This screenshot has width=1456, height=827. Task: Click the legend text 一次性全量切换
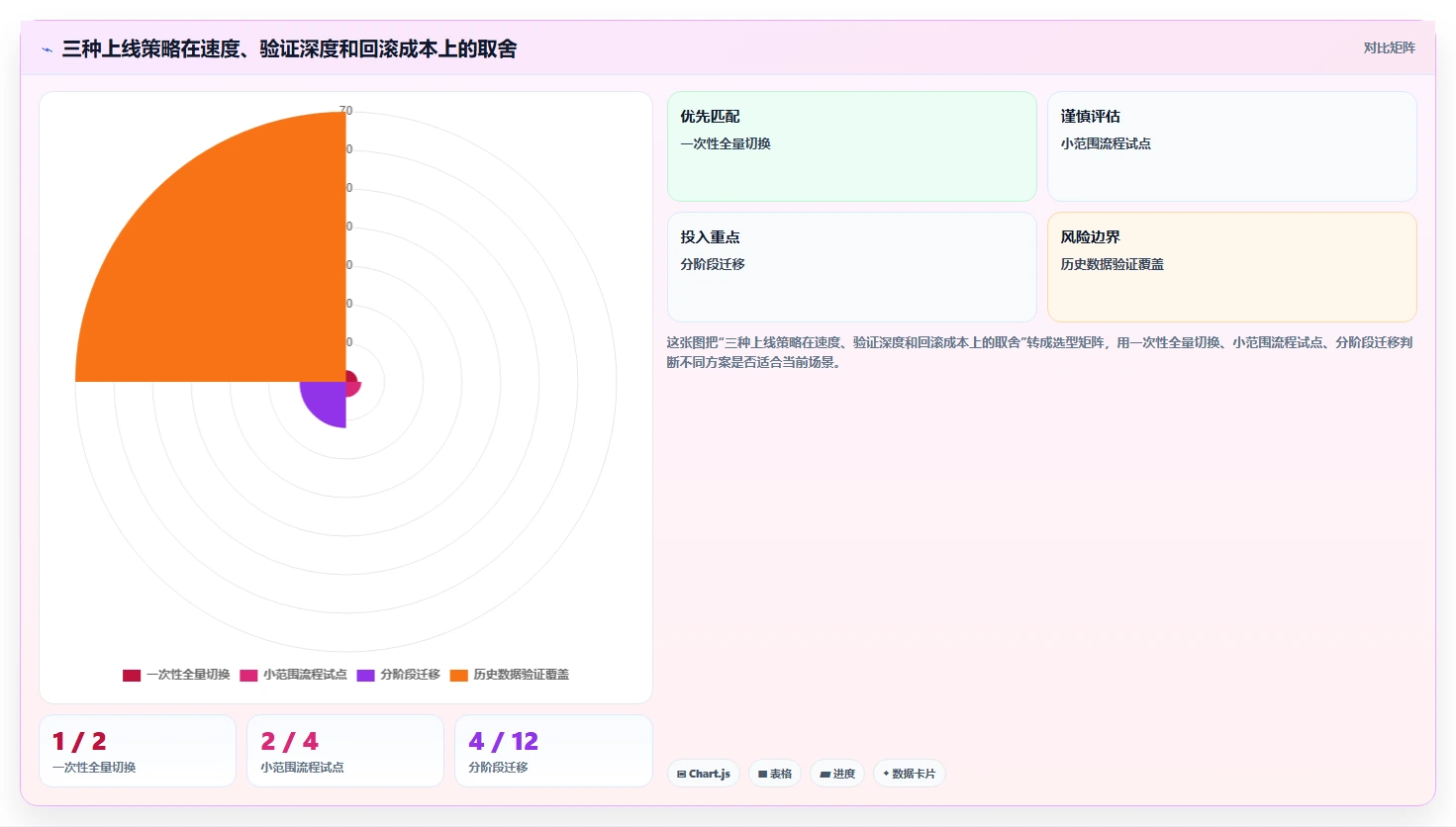coord(188,675)
